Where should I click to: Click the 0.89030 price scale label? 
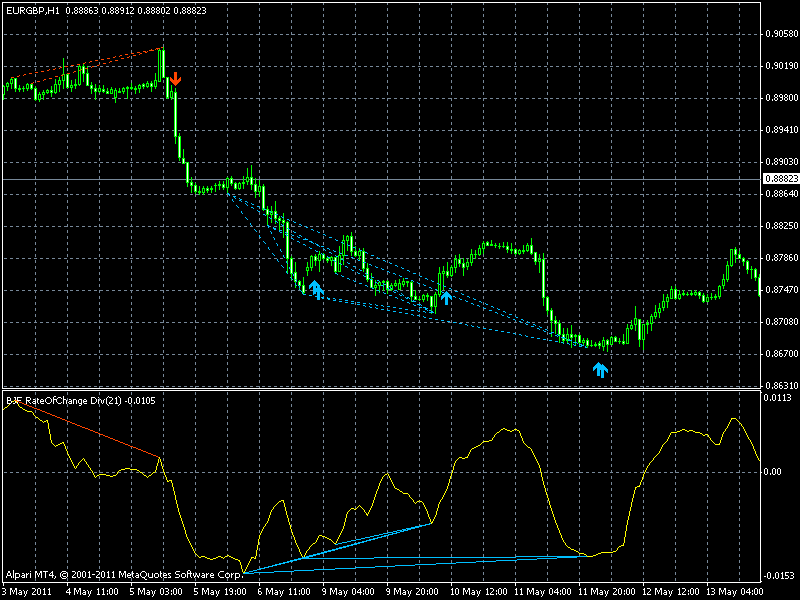(782, 162)
